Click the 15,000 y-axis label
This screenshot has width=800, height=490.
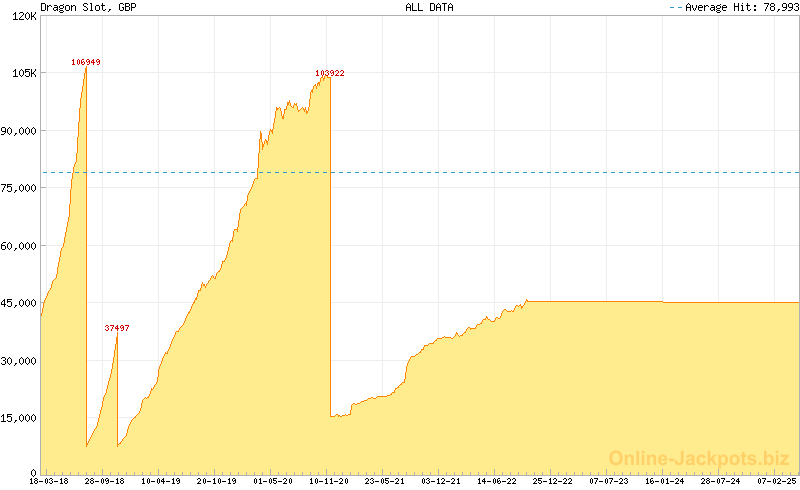[19, 418]
